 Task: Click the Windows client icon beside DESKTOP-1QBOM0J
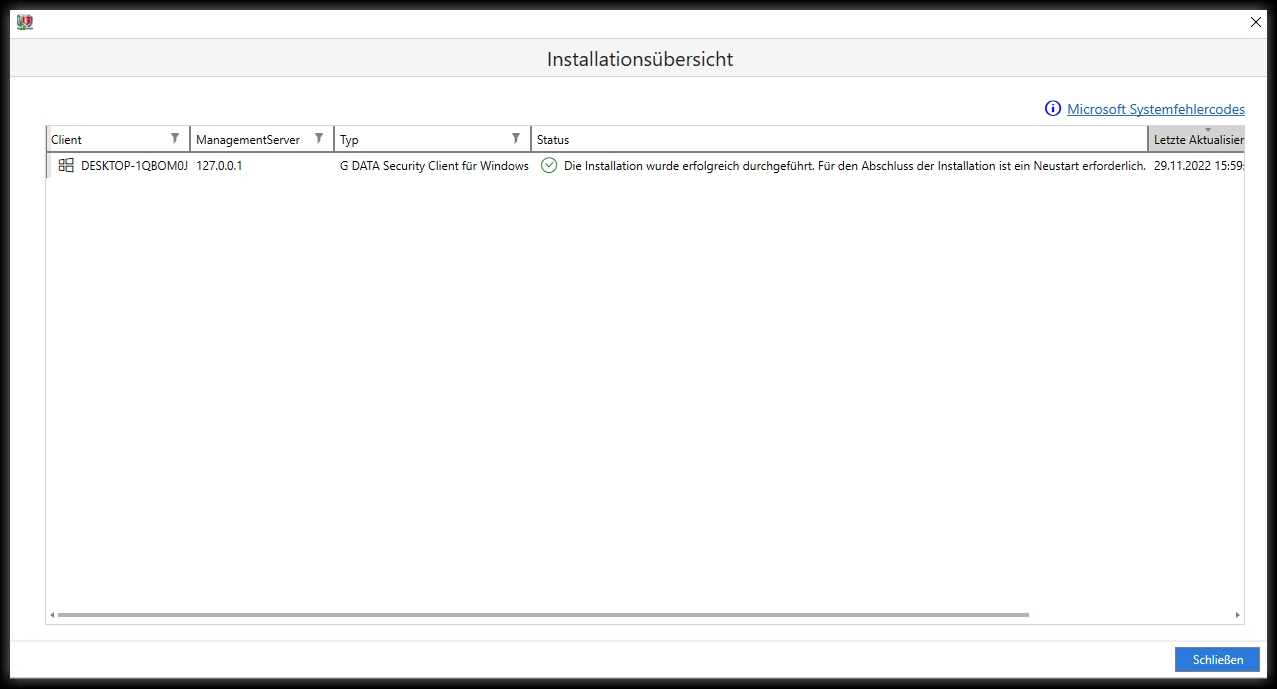pos(66,166)
